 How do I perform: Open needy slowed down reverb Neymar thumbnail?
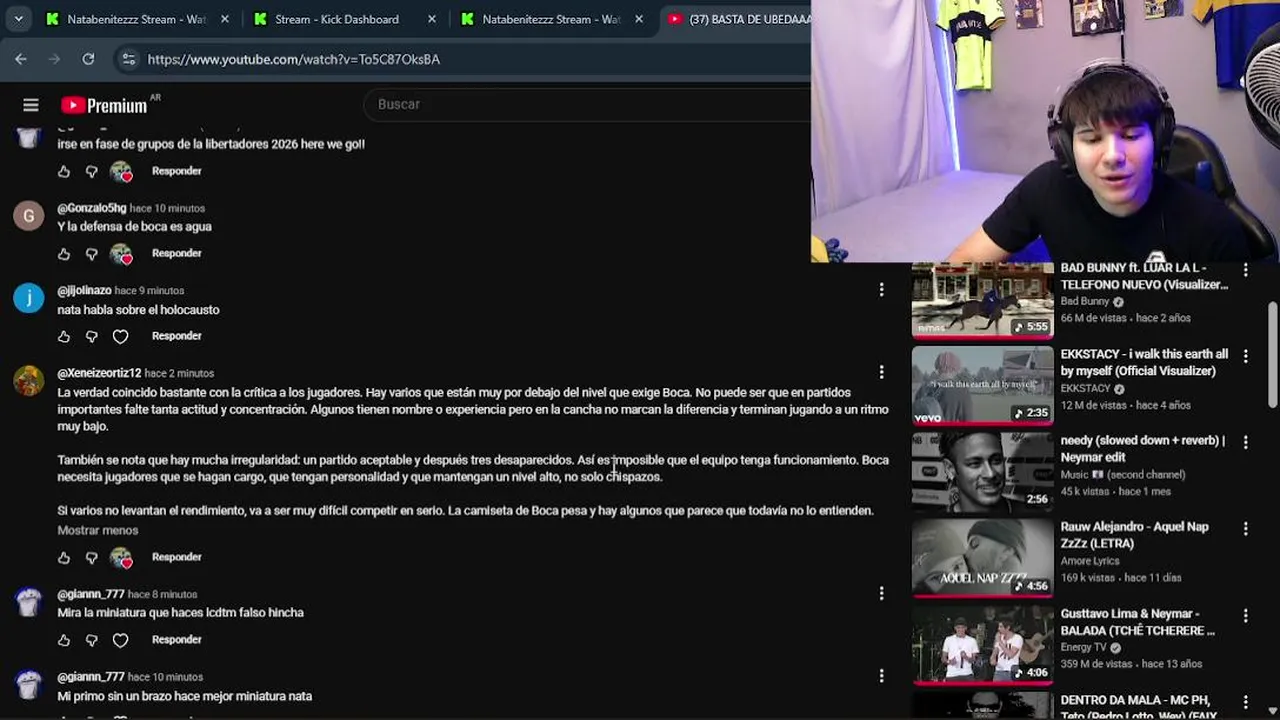982,472
